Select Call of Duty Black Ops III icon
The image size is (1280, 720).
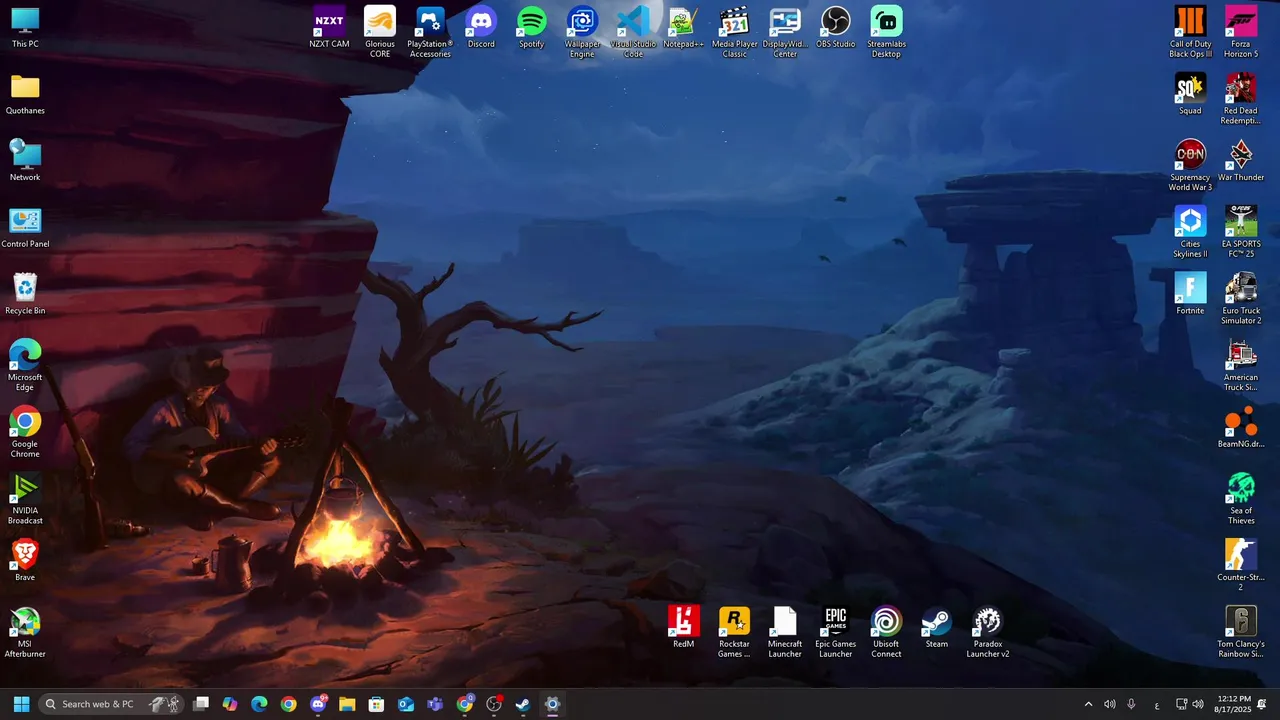[x=1190, y=32]
